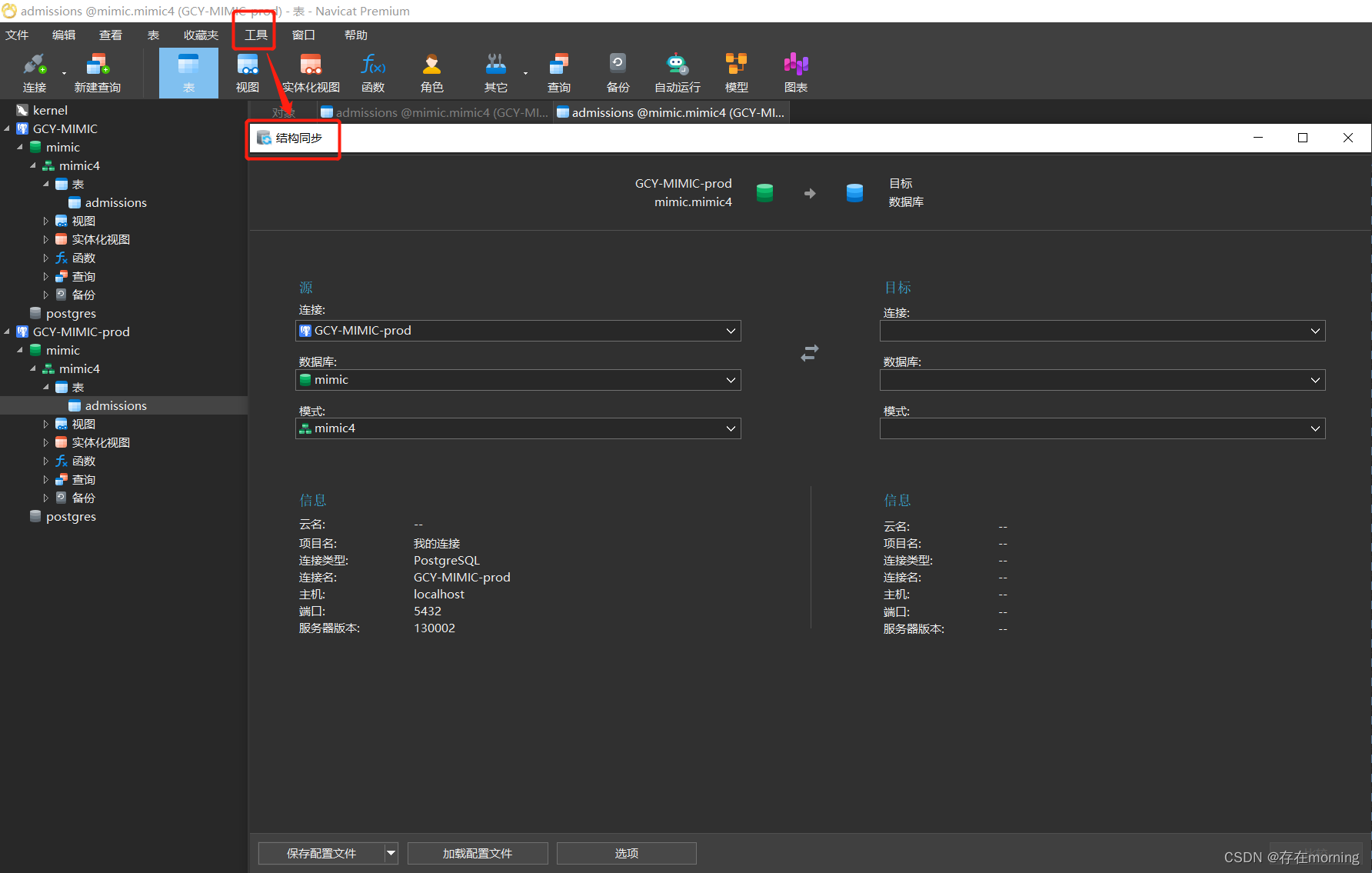The height and width of the screenshot is (873, 1372).
Task: Open the 窗口 menu
Action: 304,35
